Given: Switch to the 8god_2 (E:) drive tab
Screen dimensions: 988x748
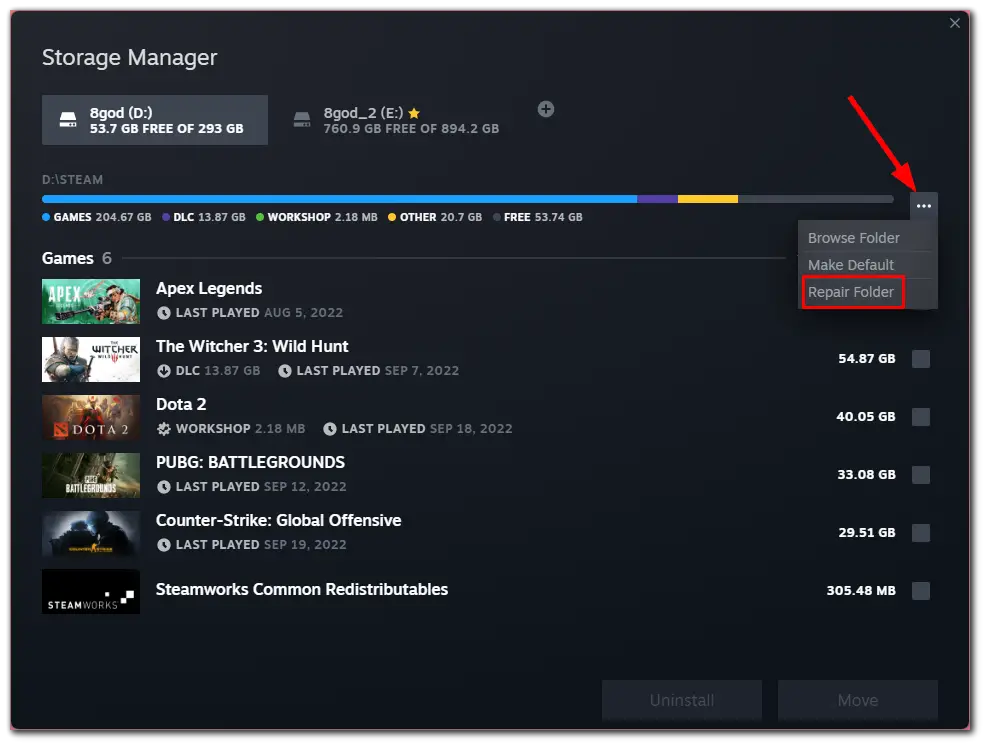Looking at the screenshot, I should click(397, 120).
